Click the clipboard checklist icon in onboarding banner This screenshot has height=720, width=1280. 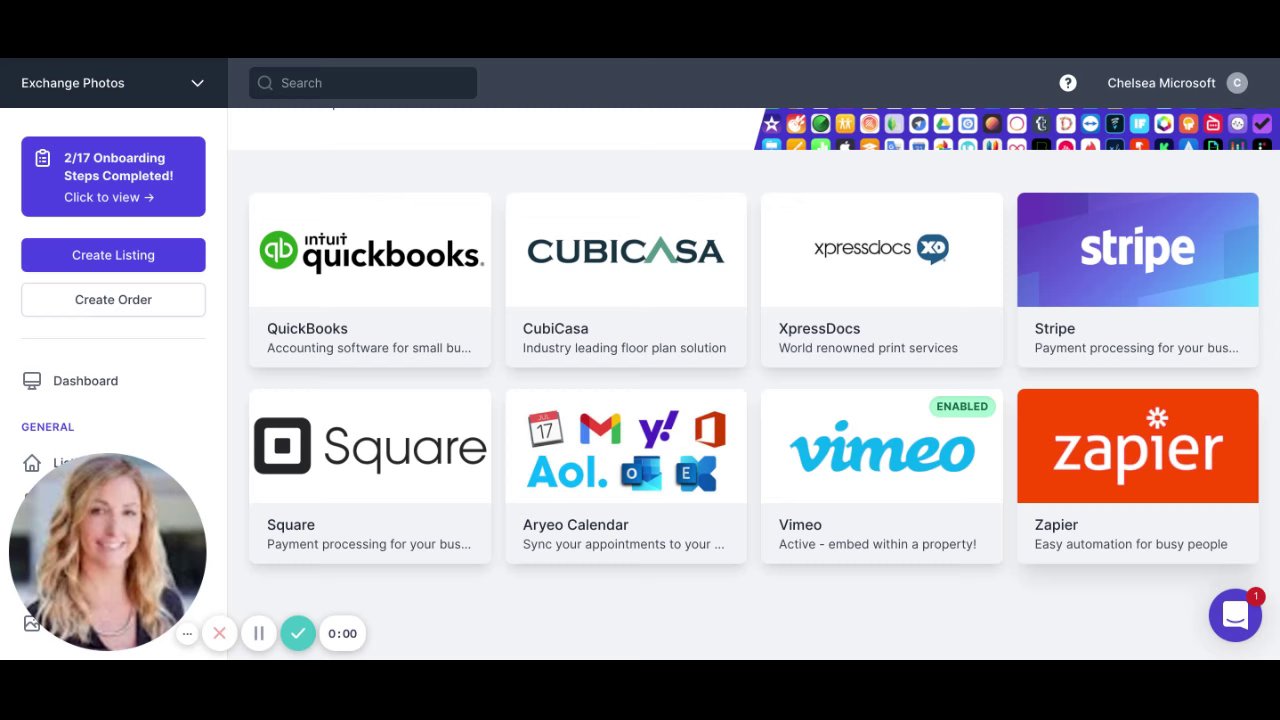(42, 158)
